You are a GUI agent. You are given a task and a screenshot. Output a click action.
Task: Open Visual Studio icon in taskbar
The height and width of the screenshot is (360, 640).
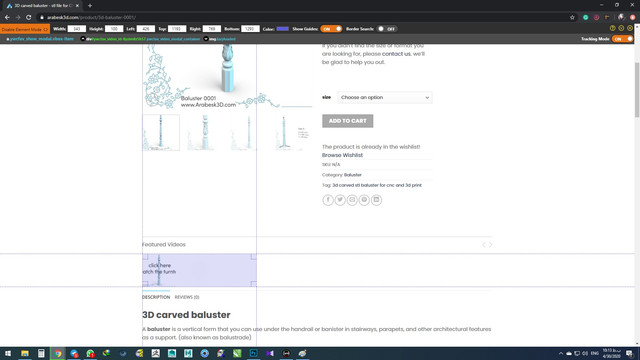pyautogui.click(x=270, y=353)
